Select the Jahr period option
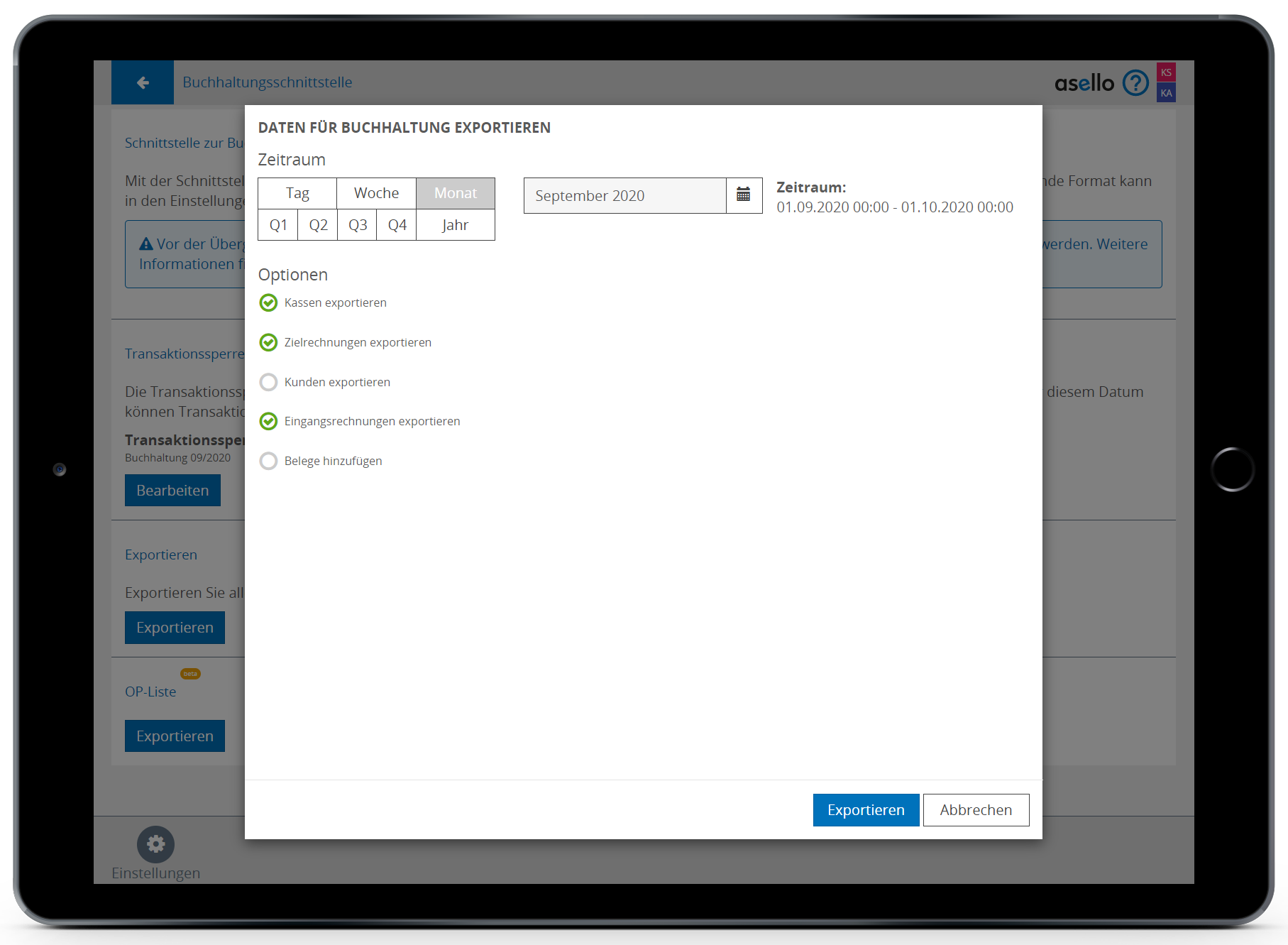Screen dimensions: 1288x945 [455, 225]
